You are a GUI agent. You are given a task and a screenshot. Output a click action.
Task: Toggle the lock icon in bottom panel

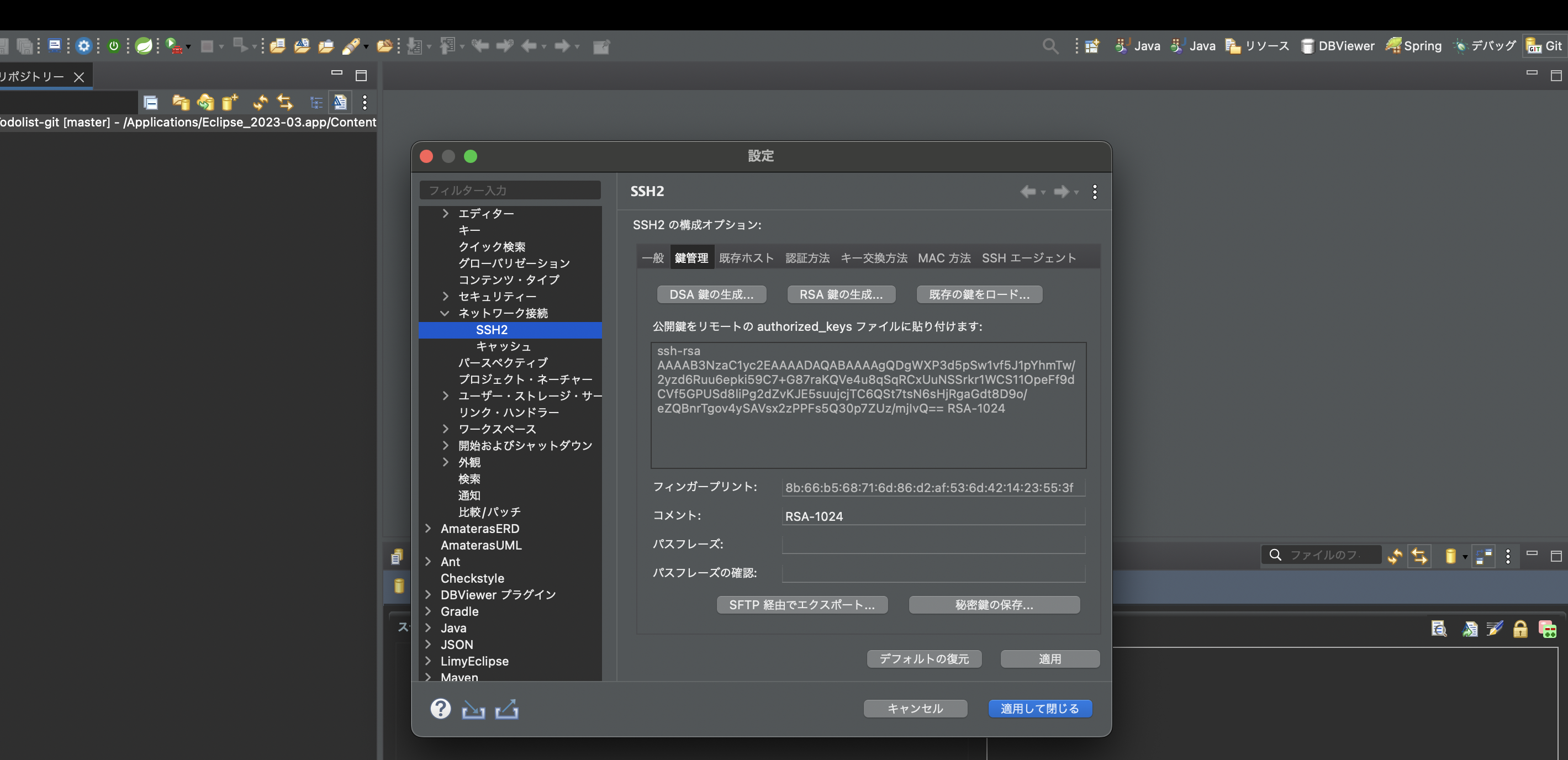pyautogui.click(x=1521, y=629)
